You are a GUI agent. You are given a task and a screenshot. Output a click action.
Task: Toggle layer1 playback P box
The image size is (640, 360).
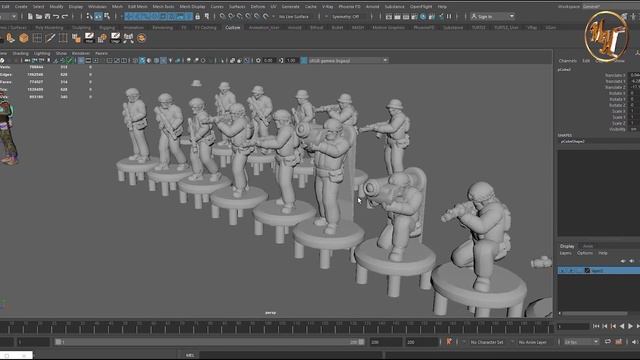571,271
